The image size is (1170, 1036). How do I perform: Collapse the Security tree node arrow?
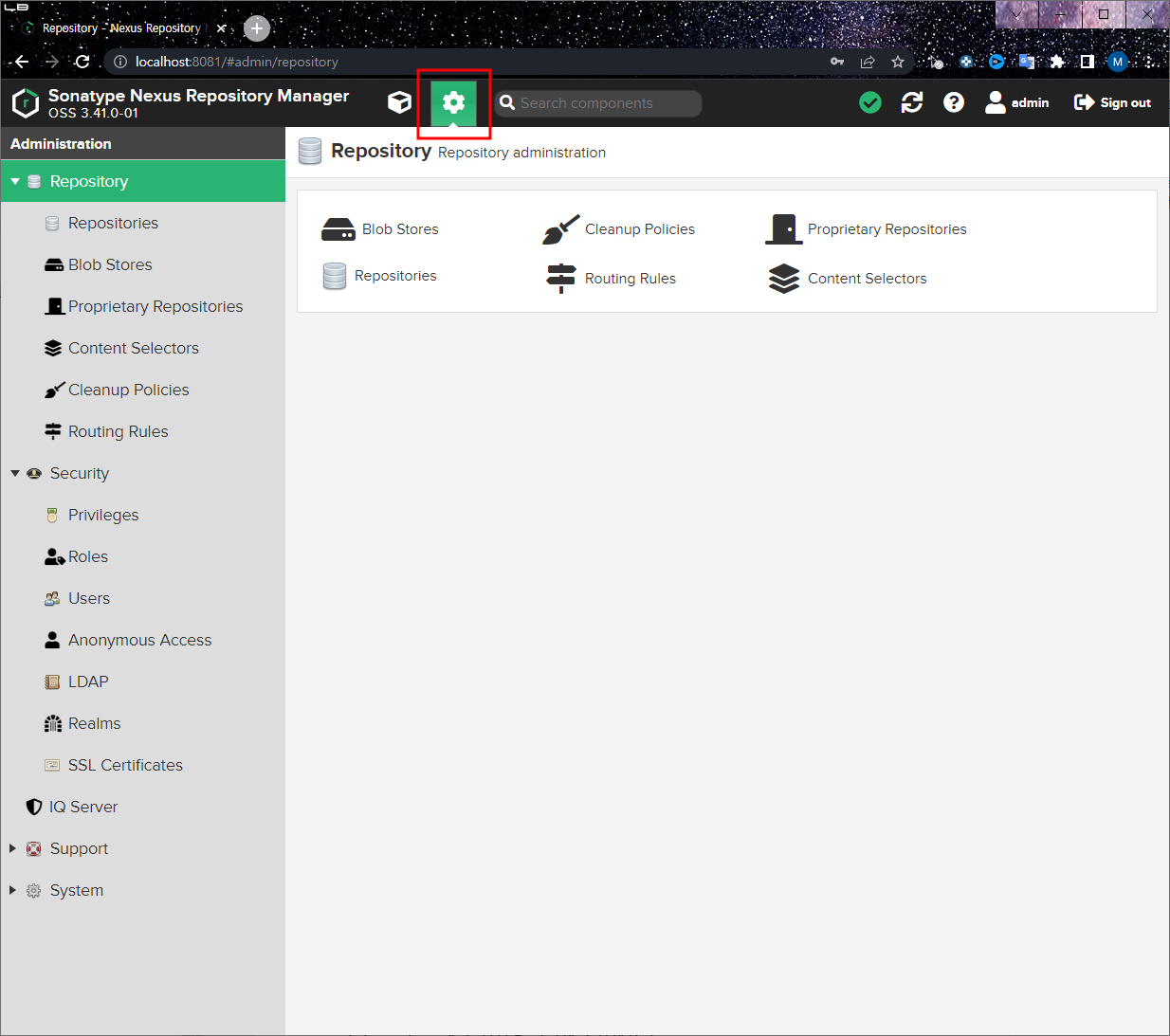tap(15, 473)
